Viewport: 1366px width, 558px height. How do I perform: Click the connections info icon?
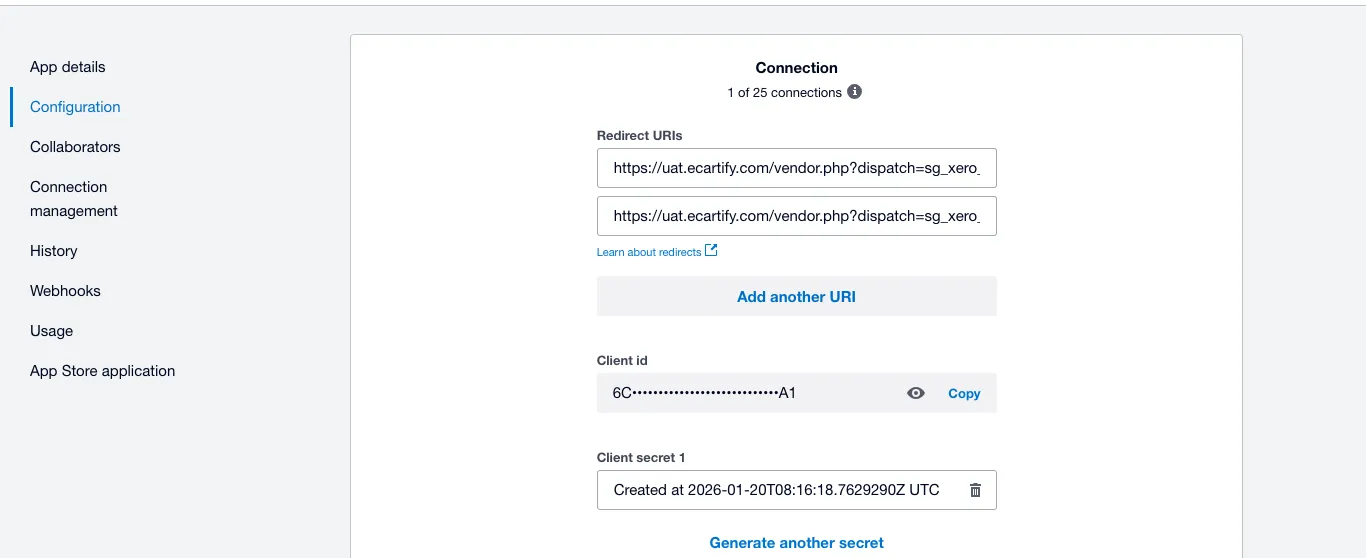tap(854, 92)
